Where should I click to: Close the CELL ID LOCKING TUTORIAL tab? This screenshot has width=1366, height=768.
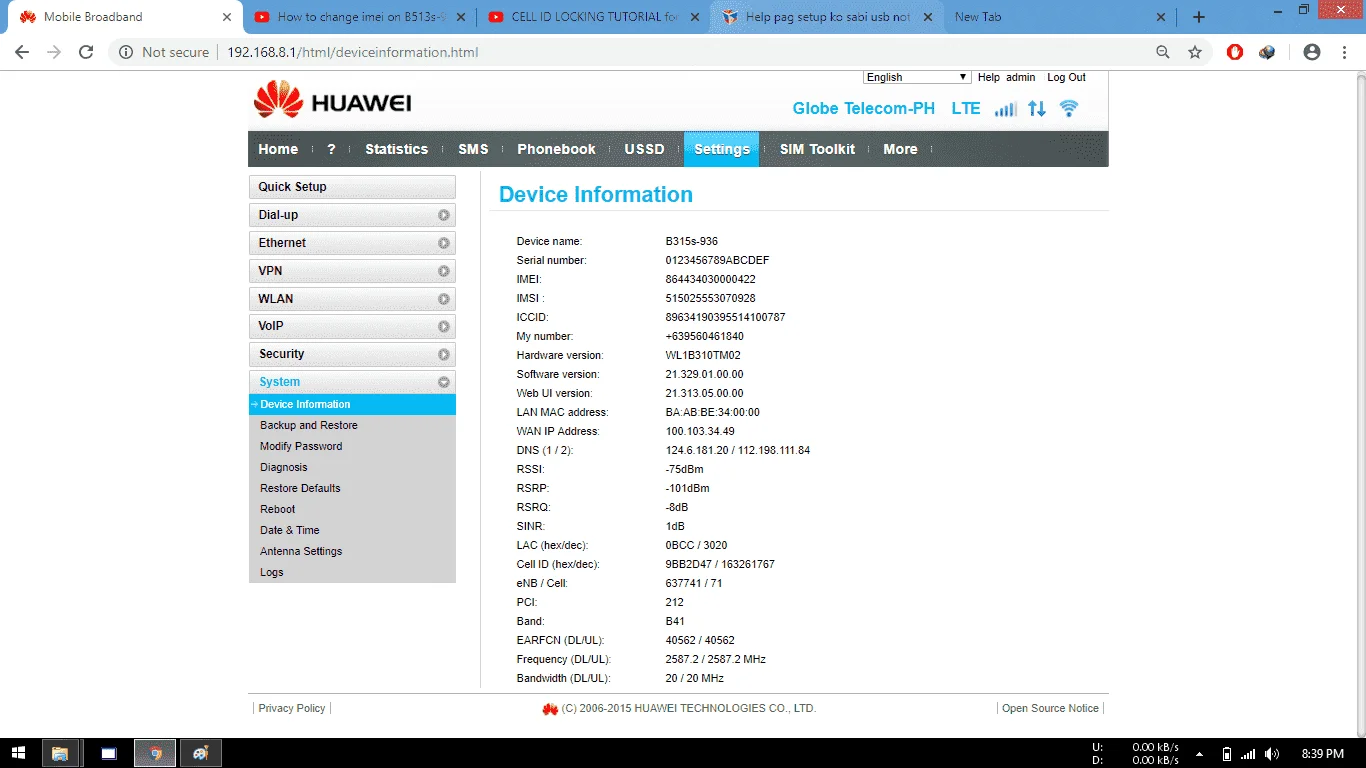pyautogui.click(x=695, y=17)
